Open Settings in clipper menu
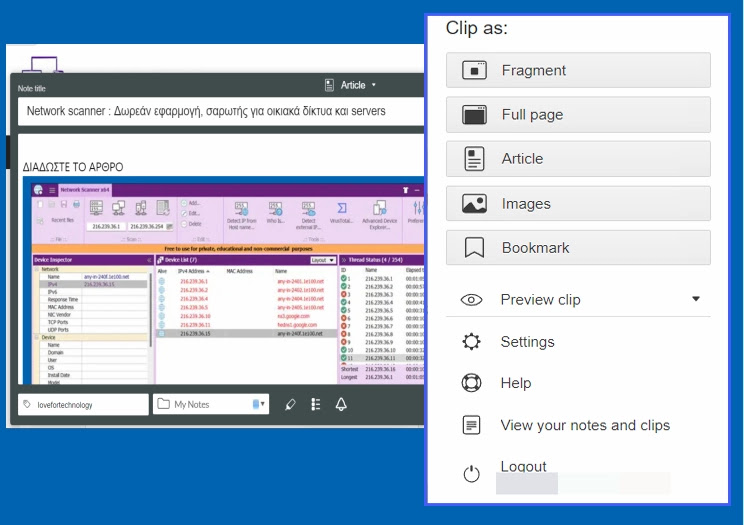Screen dimensions: 744x525 pos(527,342)
